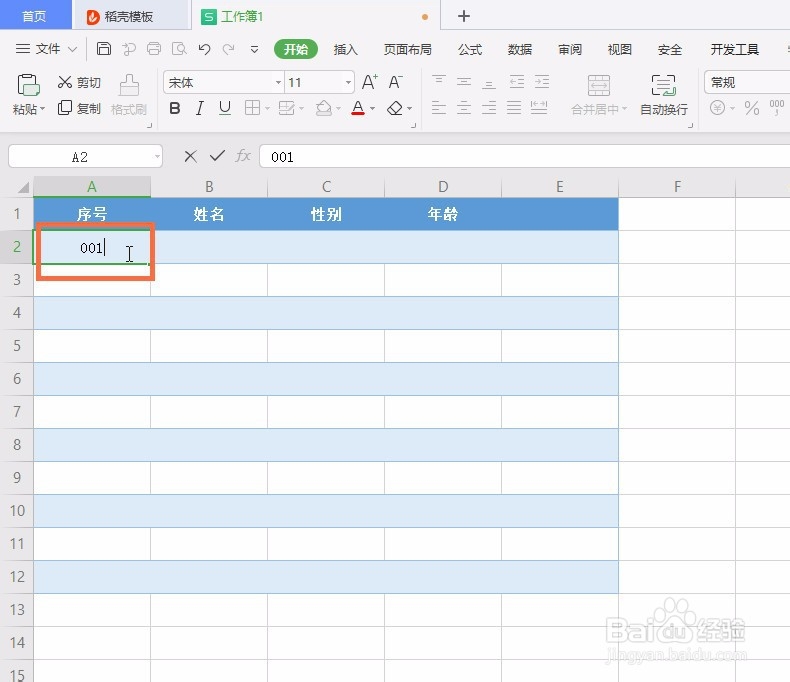Image resolution: width=790 pixels, height=682 pixels.
Task: Open the 首页 home tab
Action: 35,16
